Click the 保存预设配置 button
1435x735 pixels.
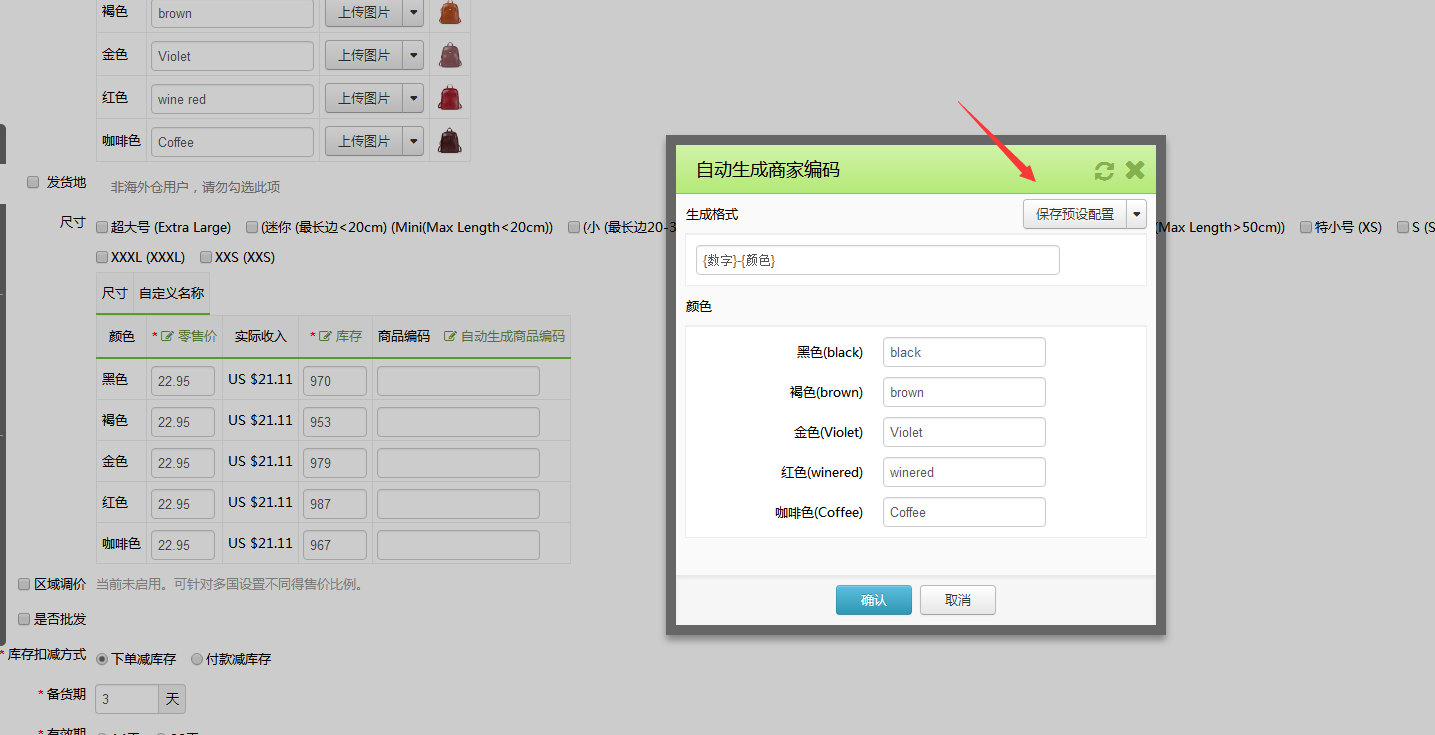(1075, 214)
